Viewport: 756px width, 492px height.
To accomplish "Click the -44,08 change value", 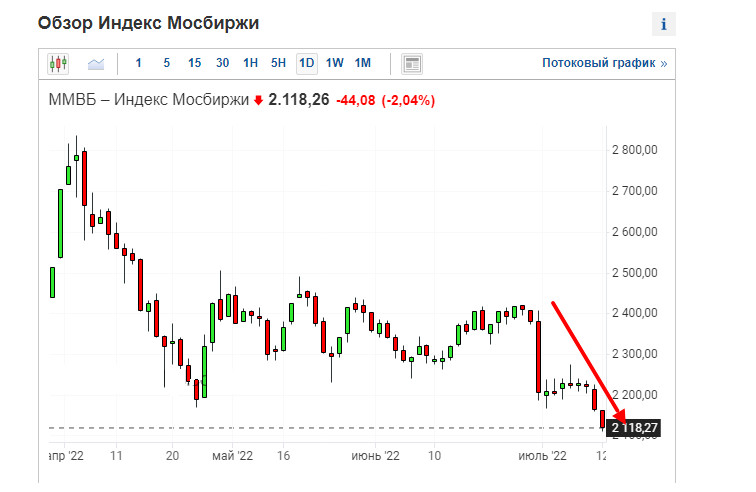I will 355,100.
